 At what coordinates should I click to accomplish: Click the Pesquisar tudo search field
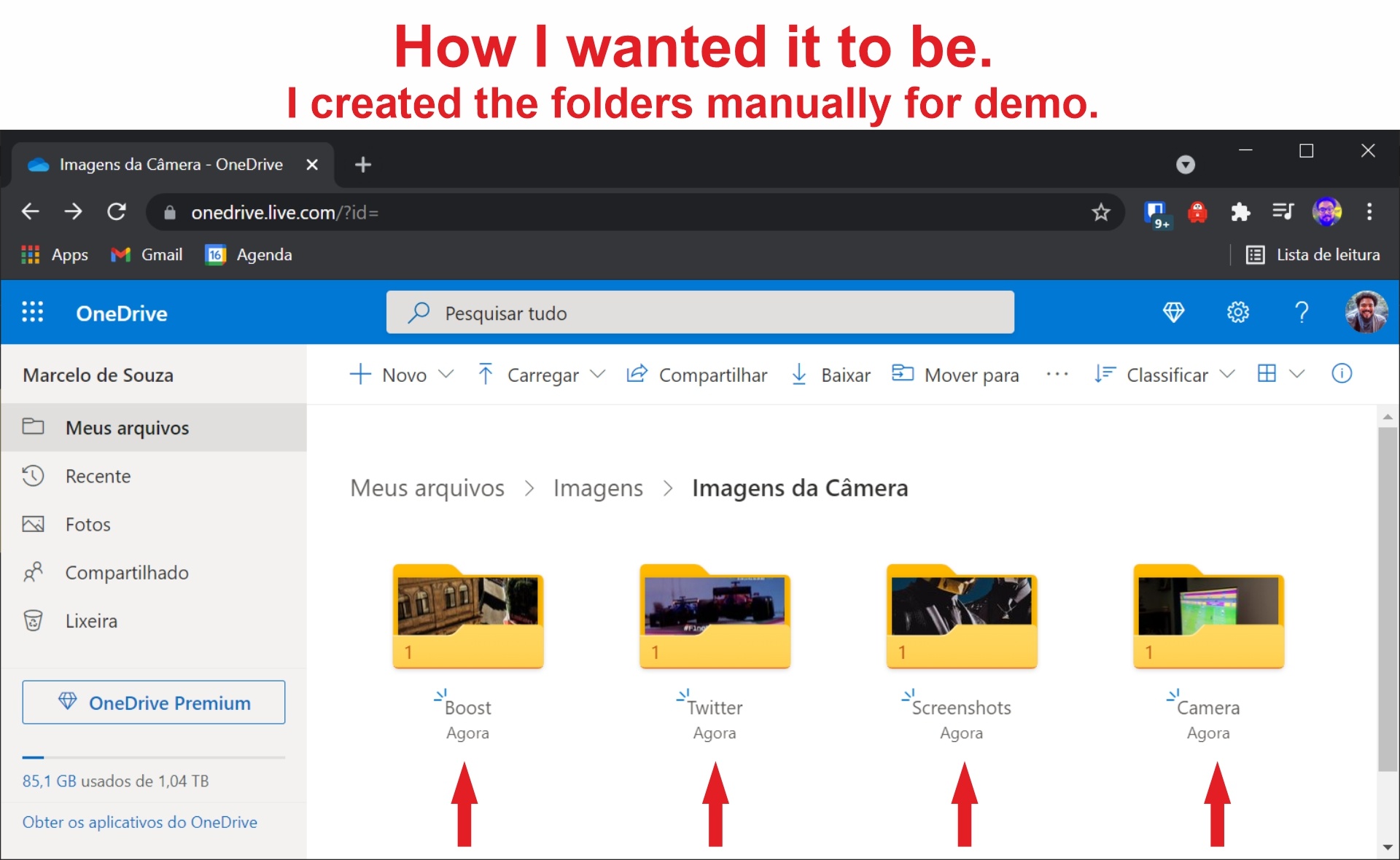(x=700, y=313)
